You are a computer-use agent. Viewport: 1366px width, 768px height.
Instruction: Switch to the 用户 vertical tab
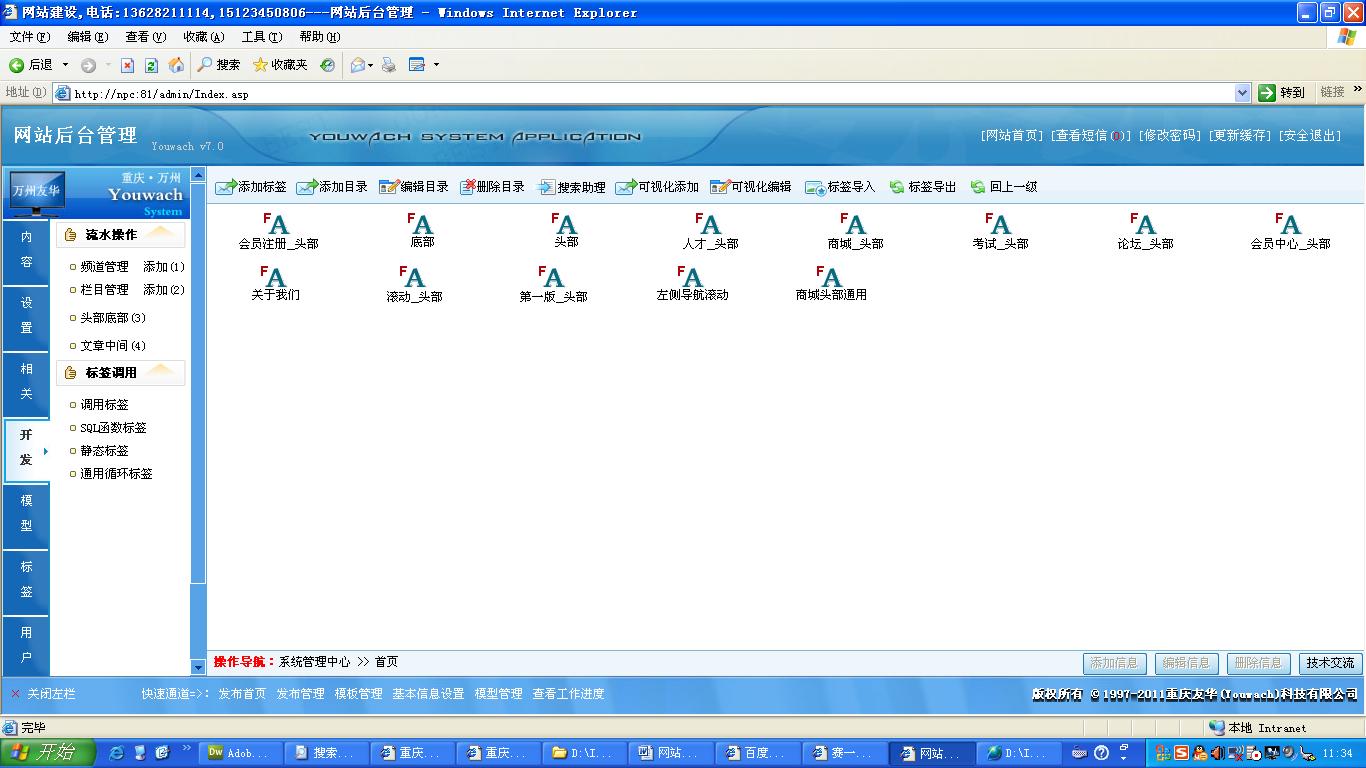tap(27, 645)
